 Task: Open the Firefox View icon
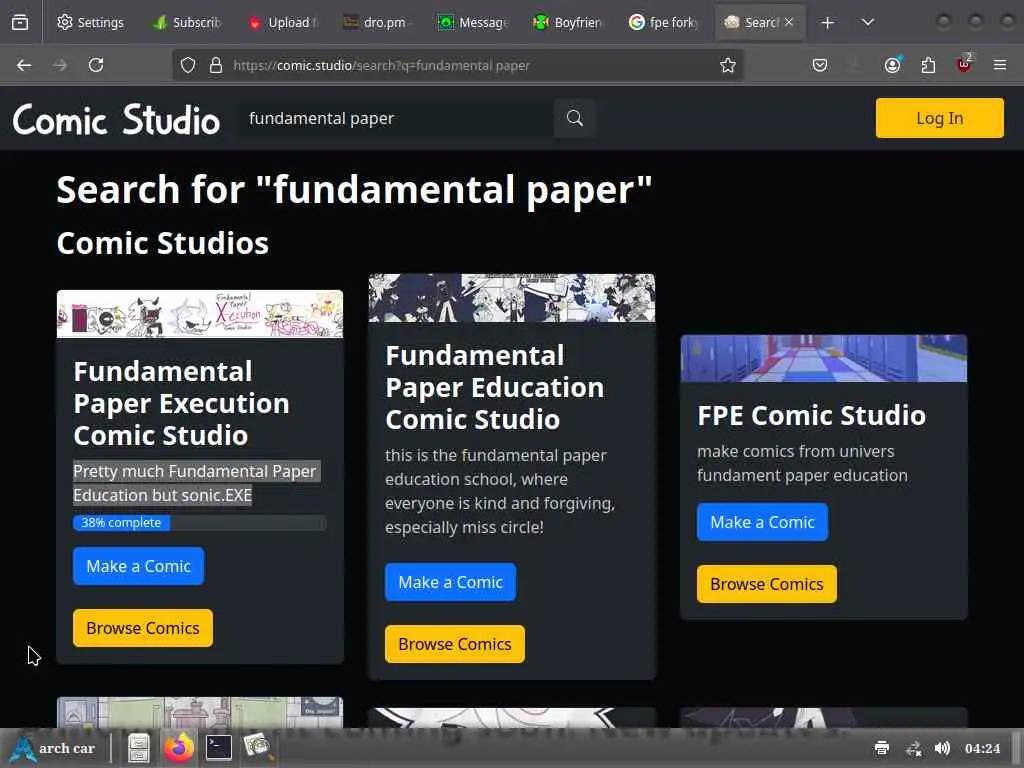tap(20, 22)
